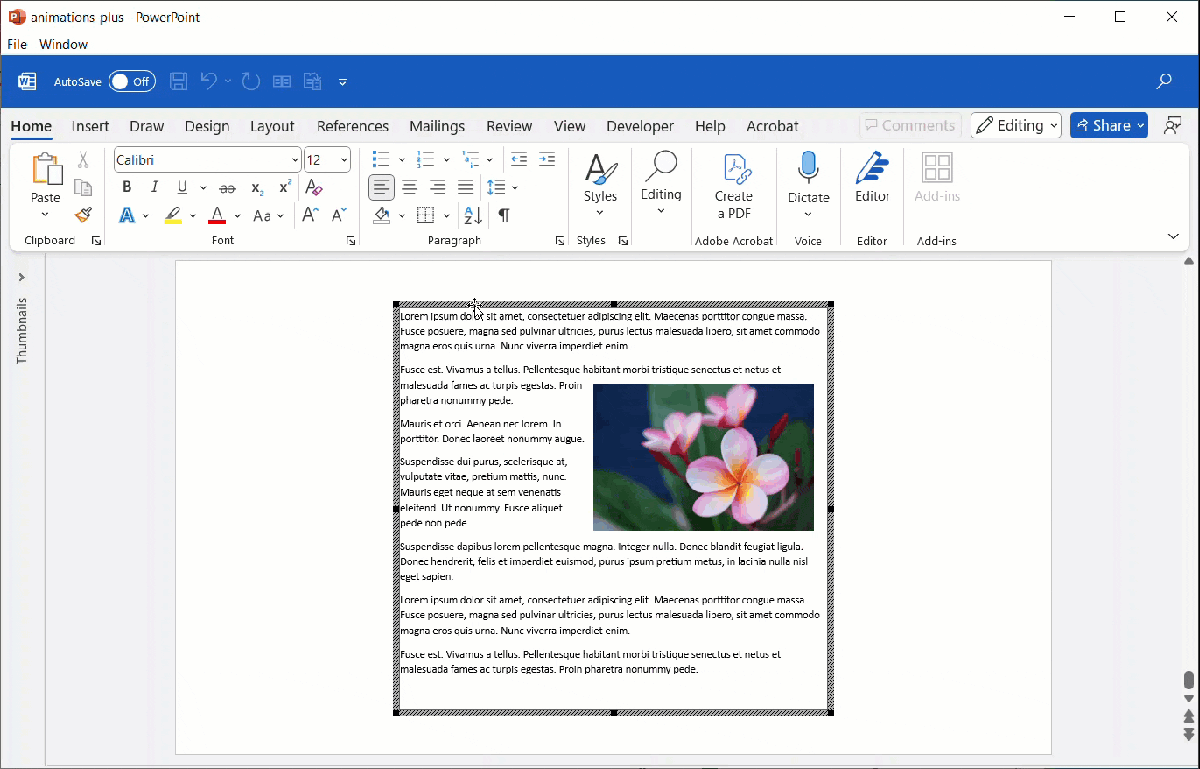Open the Editing mode dropdown at top right
This screenshot has height=769, width=1200.
click(1015, 125)
